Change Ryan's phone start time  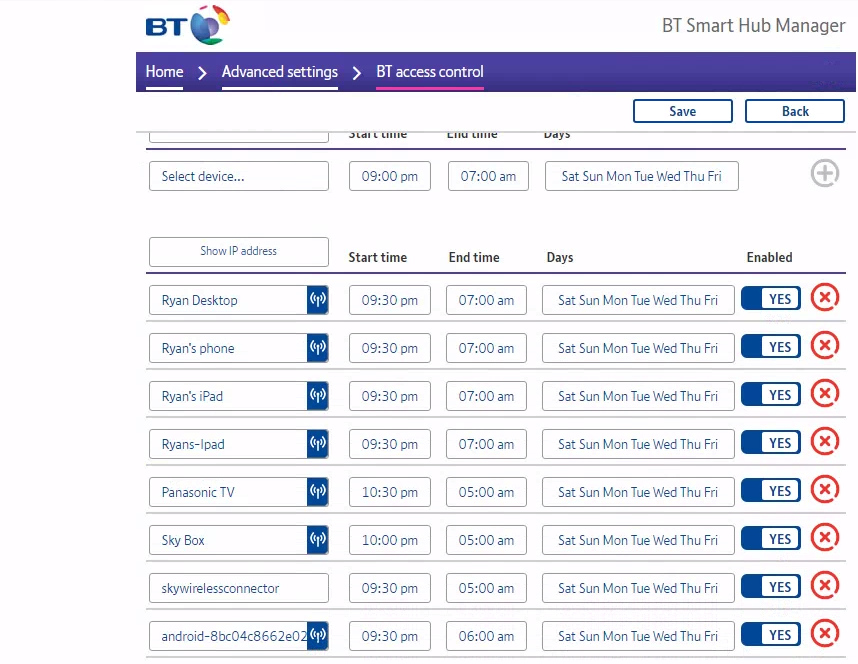click(x=390, y=348)
